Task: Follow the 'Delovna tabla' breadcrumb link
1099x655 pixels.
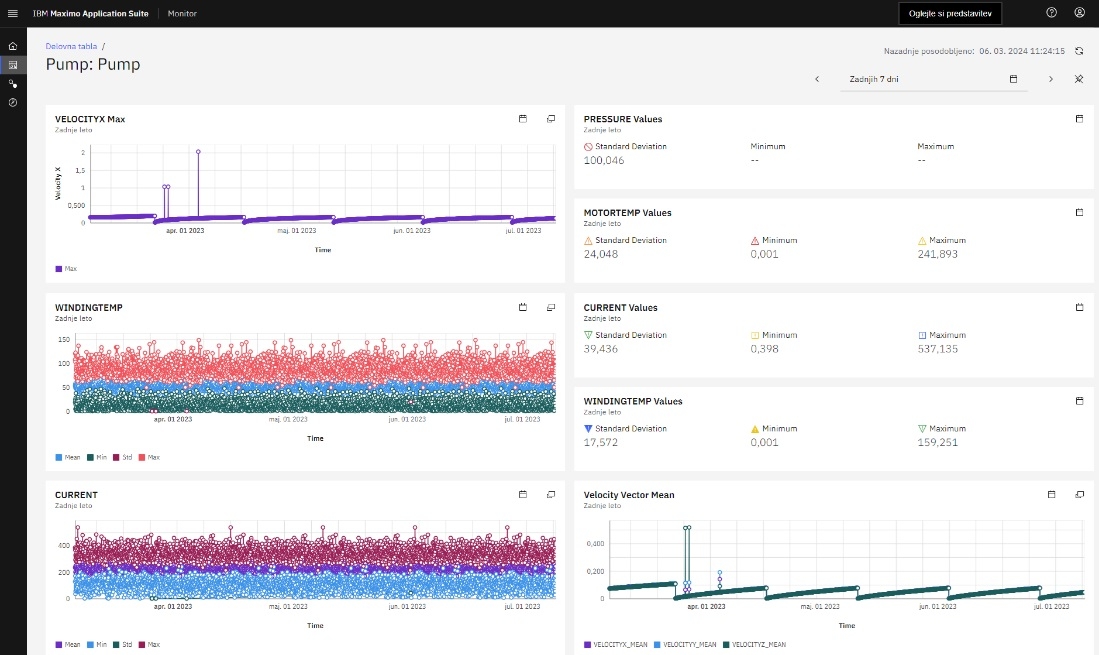Action: [71, 46]
